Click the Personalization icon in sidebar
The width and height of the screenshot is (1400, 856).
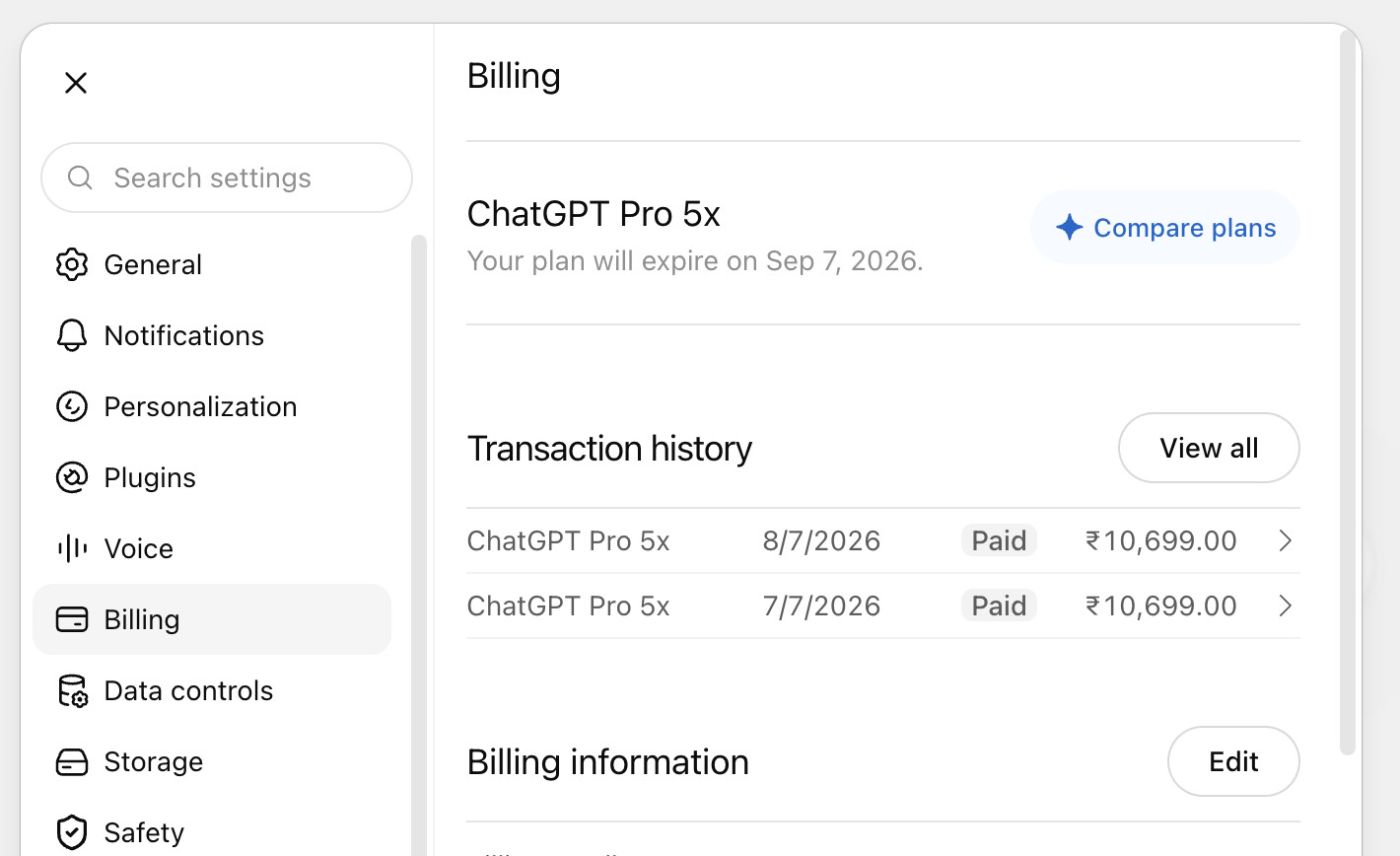pyautogui.click(x=72, y=406)
